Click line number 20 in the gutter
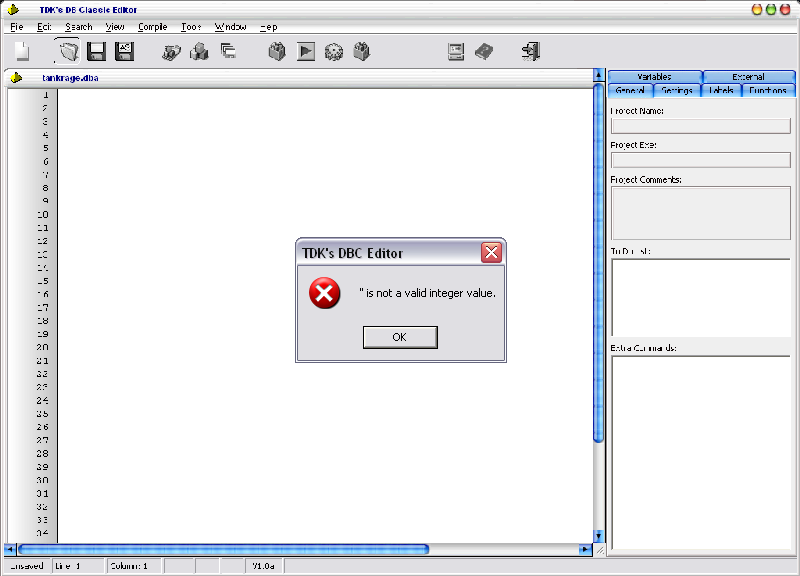The image size is (800, 576). 42,347
